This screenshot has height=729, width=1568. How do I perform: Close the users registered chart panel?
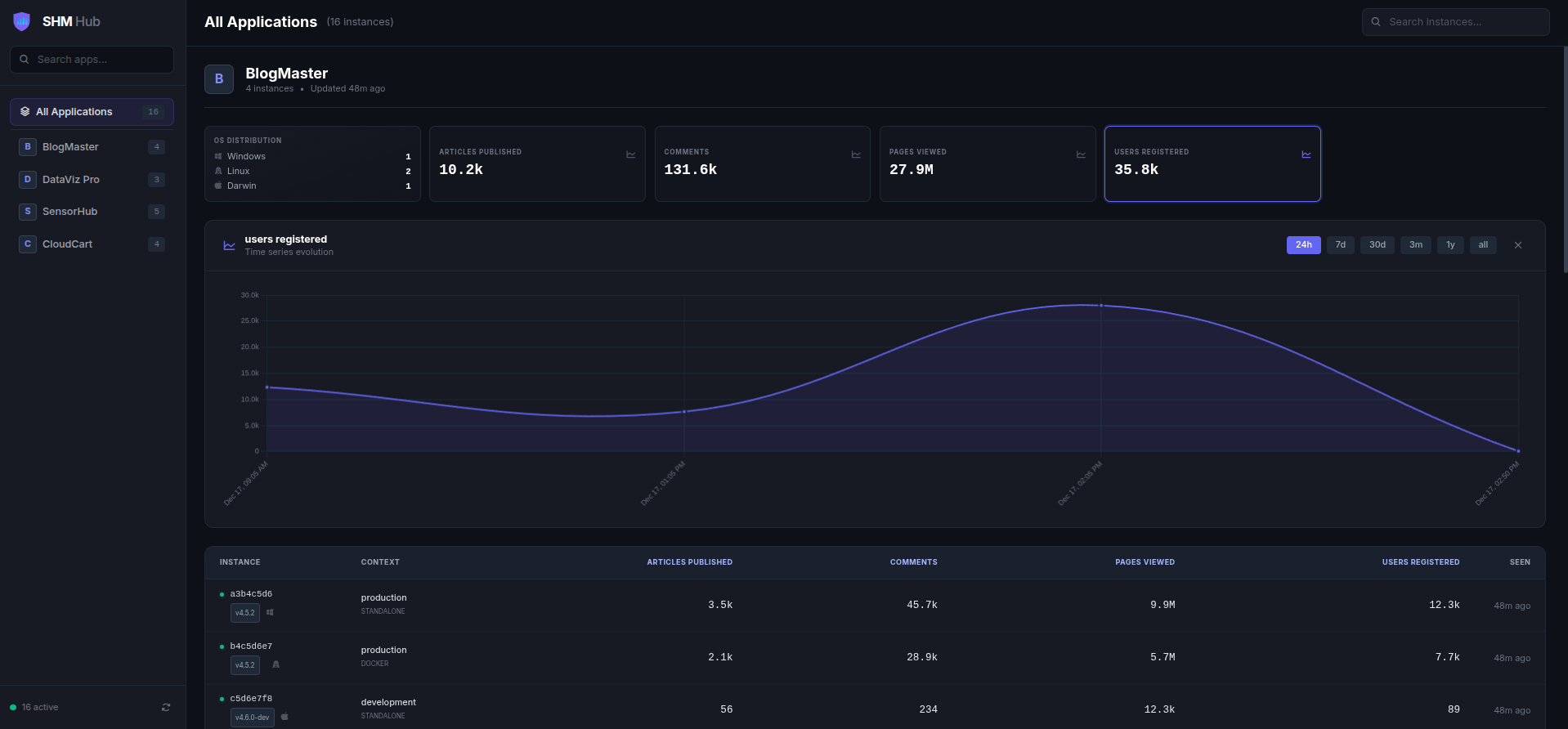pyautogui.click(x=1517, y=245)
